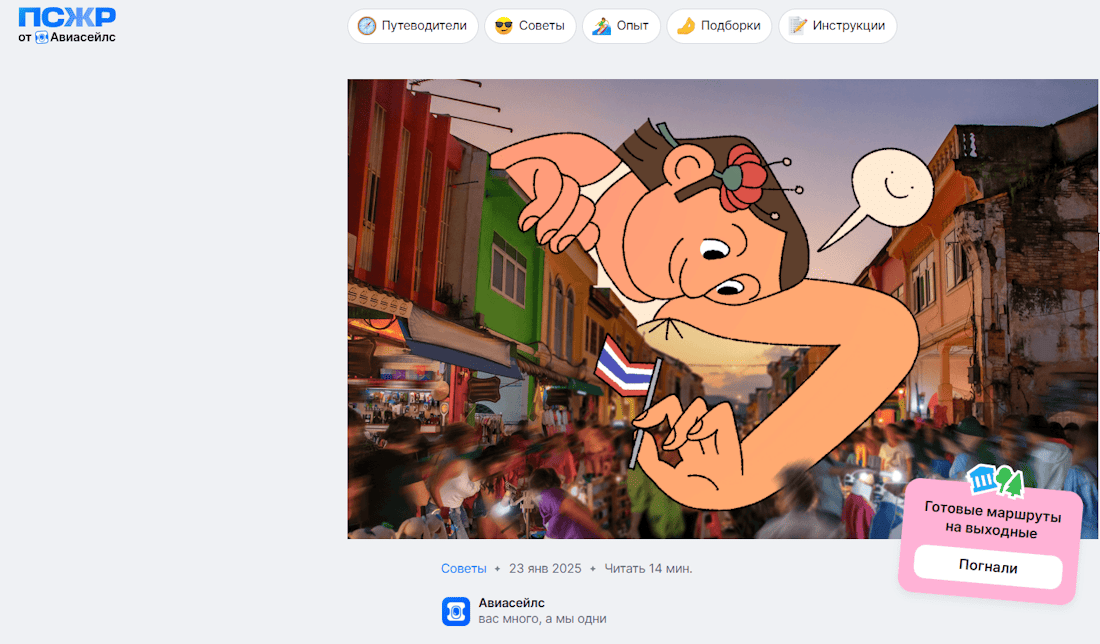Click the author tagline вас много, а мы одни
Viewport: 1100px width, 644px height.
click(542, 619)
